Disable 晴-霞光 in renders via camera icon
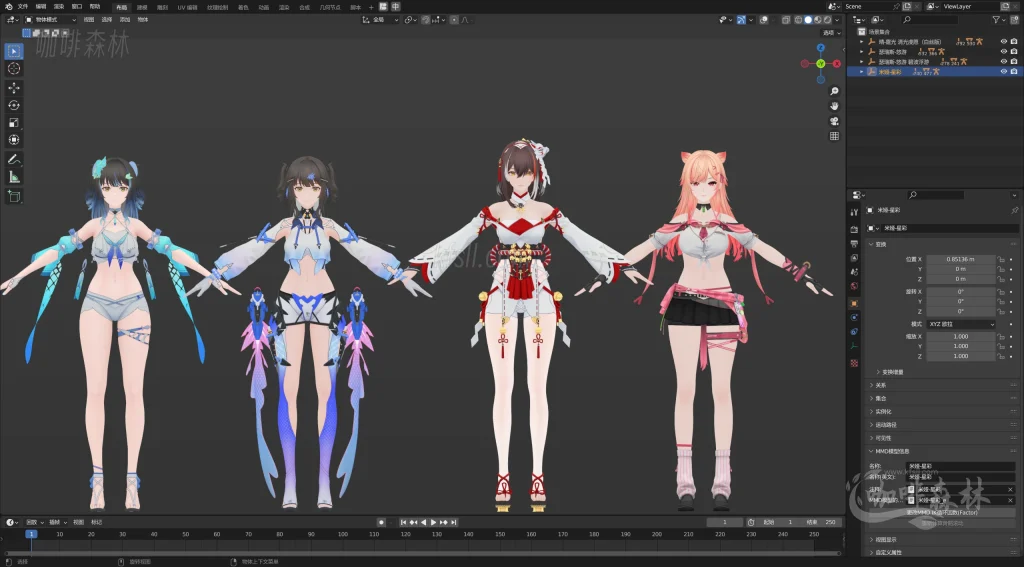This screenshot has width=1024, height=567. point(1014,41)
